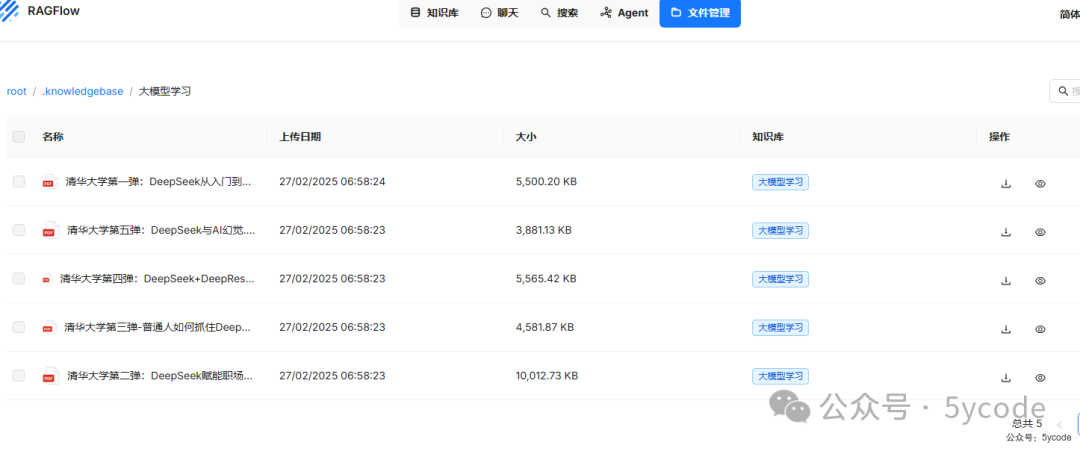Click PDF icon of 清华大学第二弹 file
This screenshot has height=451, width=1080.
tap(50, 376)
